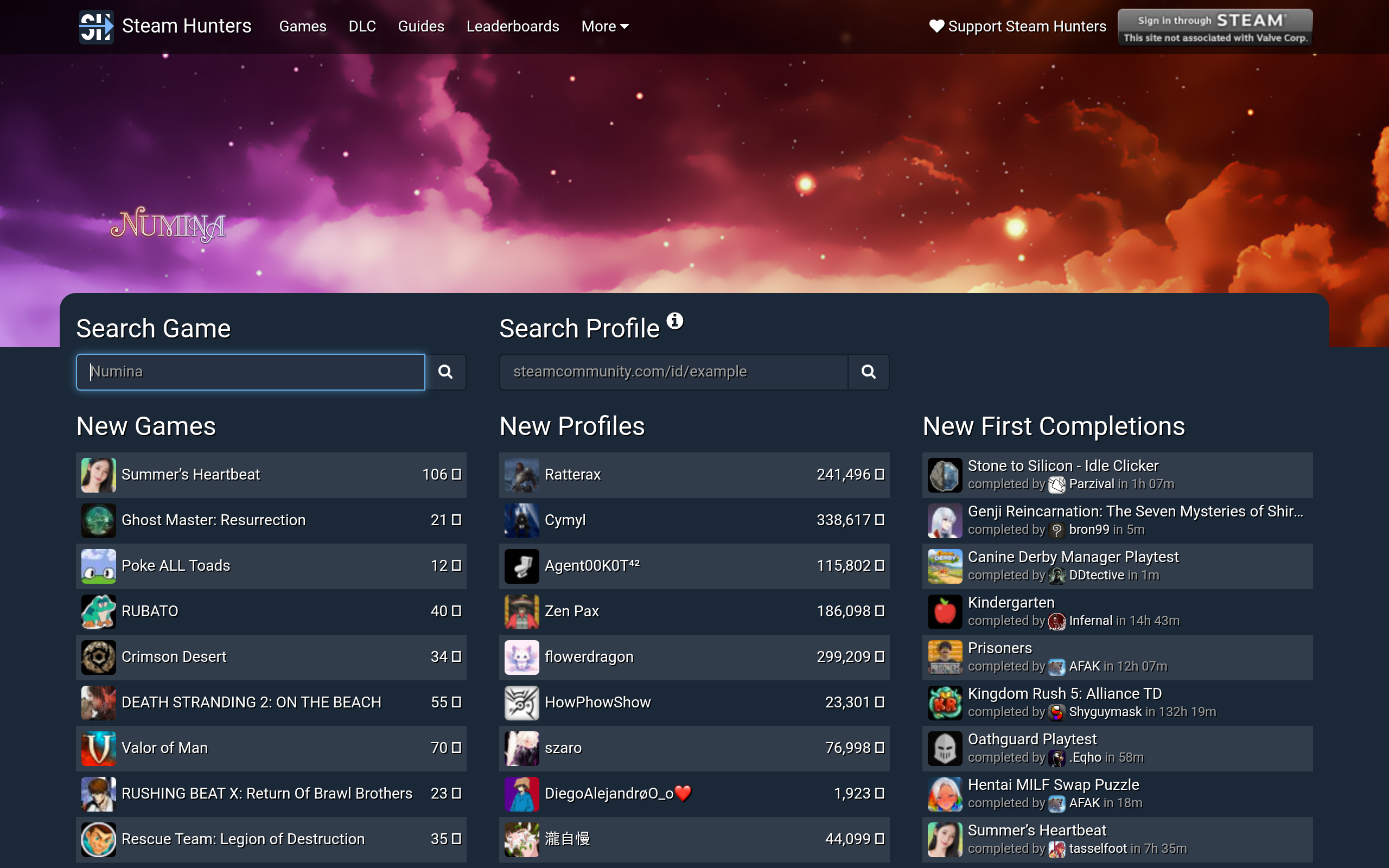Viewport: 1389px width, 868px height.
Task: Open Ghost Master: Resurrection game icon
Action: click(98, 520)
